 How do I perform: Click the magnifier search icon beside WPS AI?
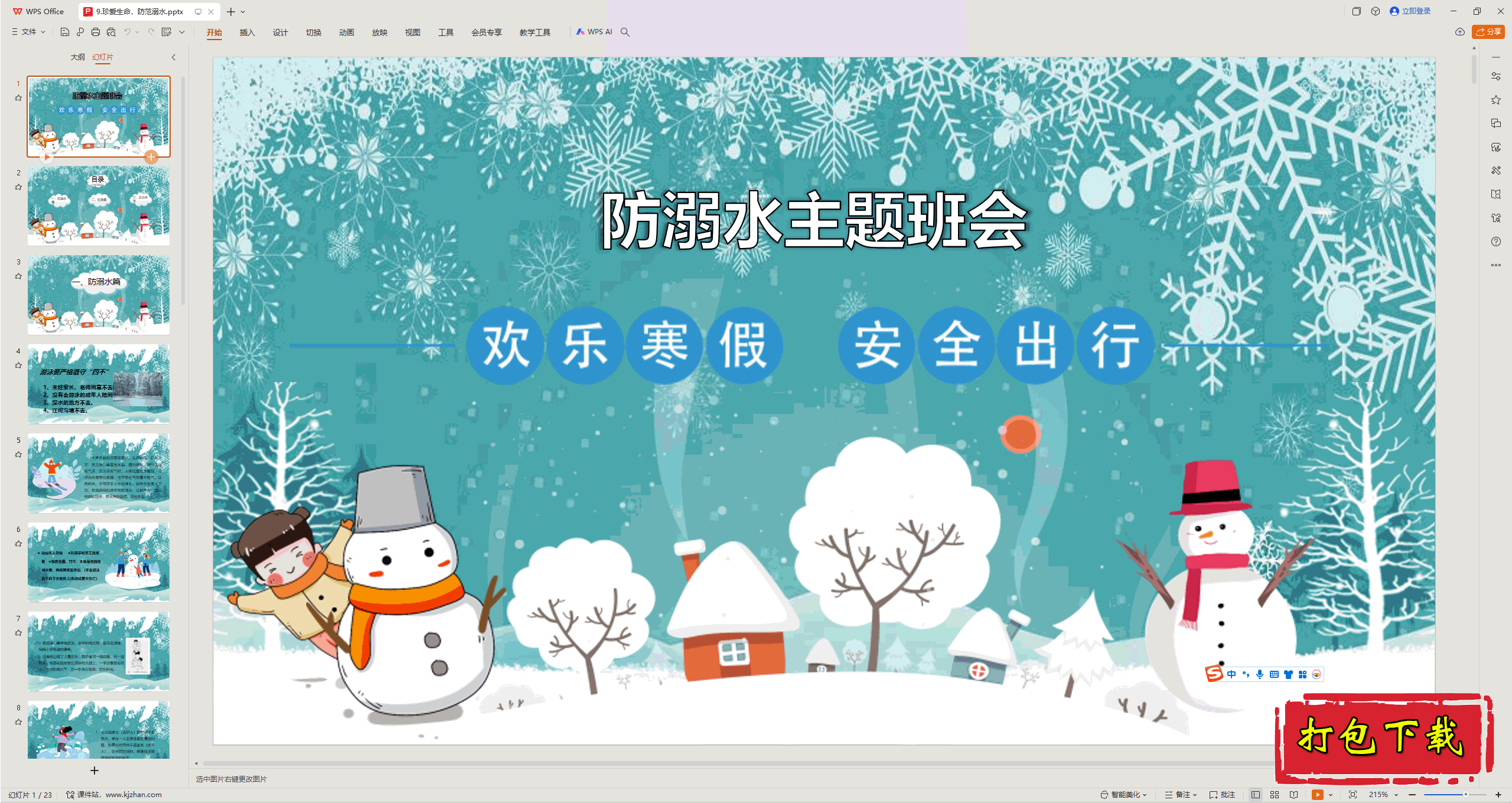coord(625,32)
